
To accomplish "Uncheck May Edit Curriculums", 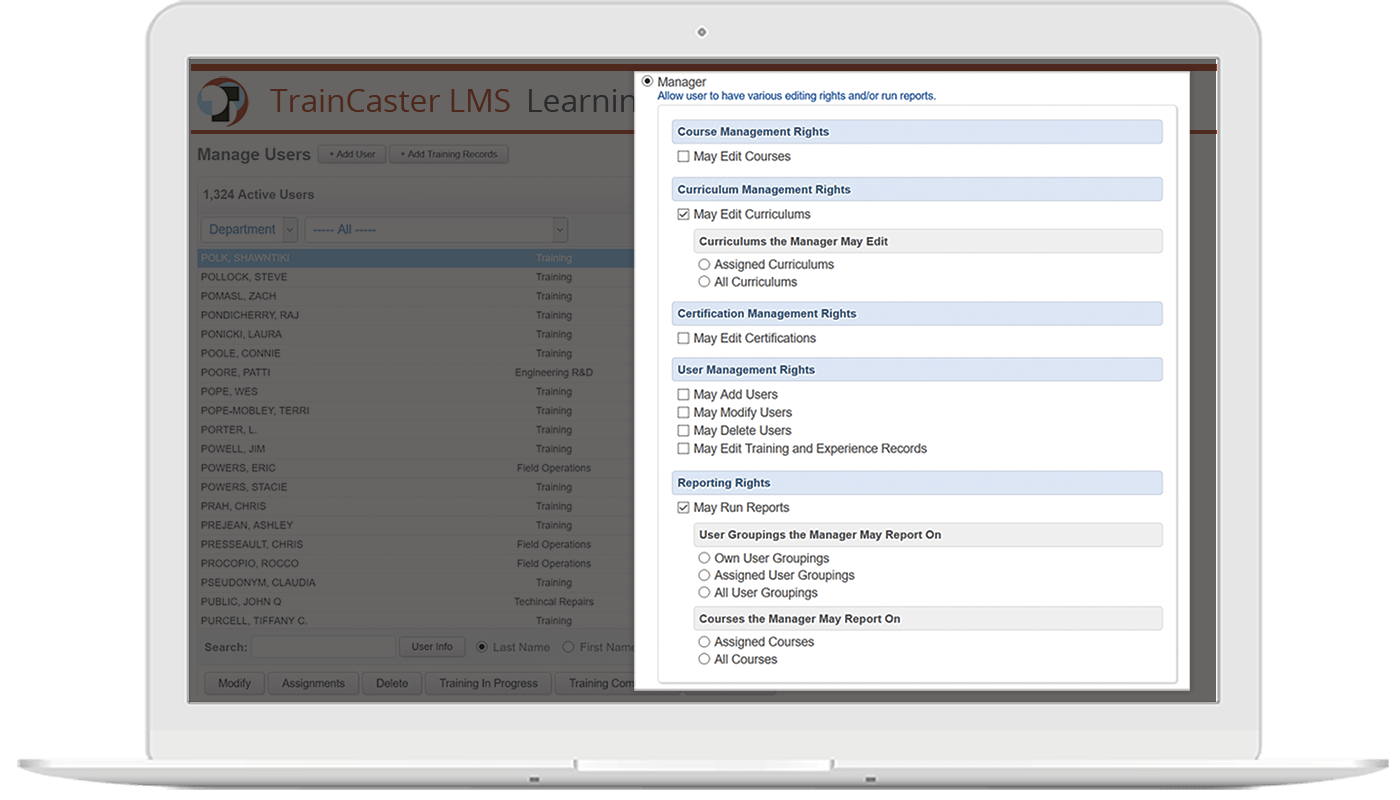I will click(683, 215).
